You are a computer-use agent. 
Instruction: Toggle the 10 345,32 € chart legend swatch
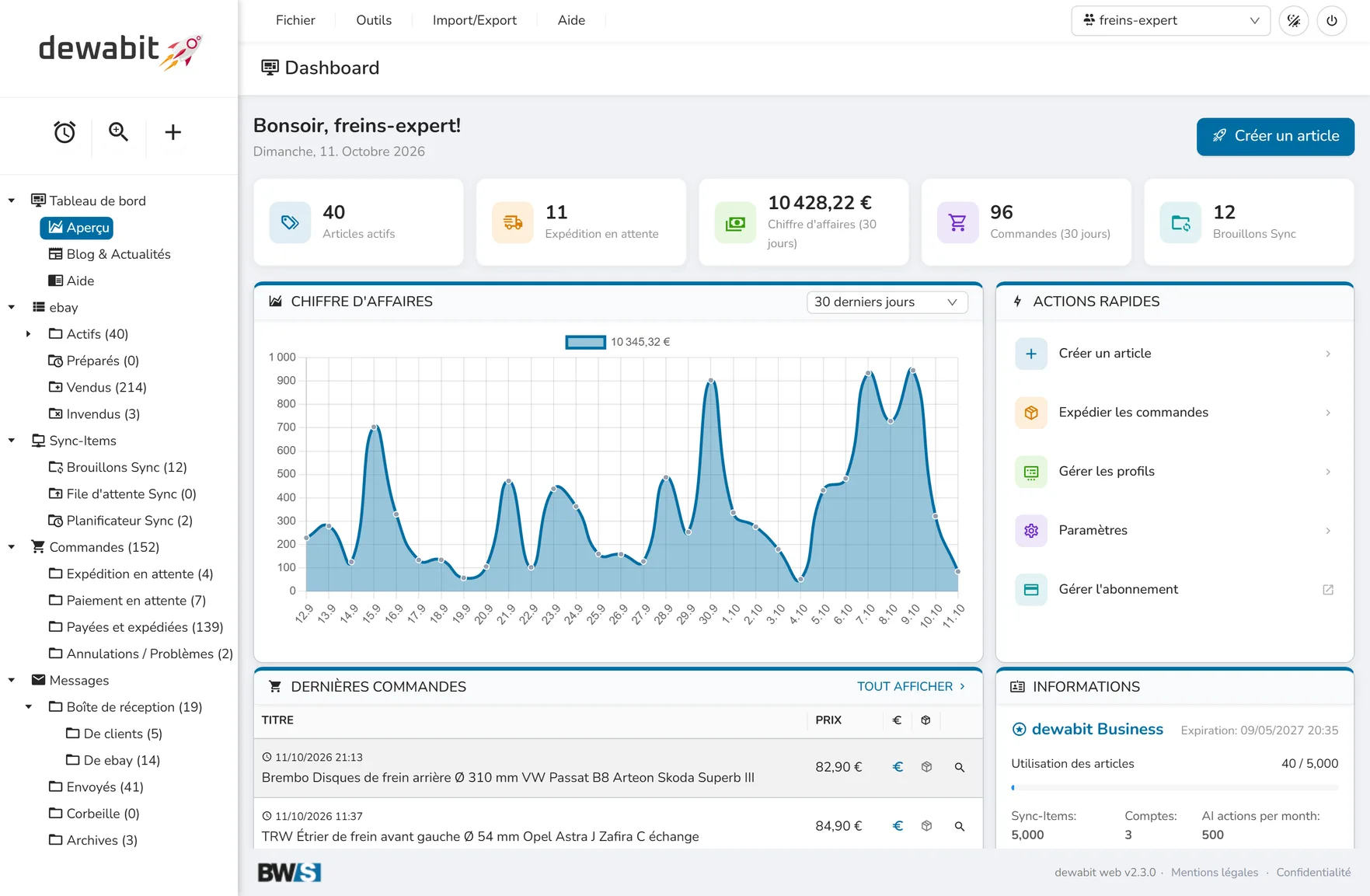[x=585, y=342]
